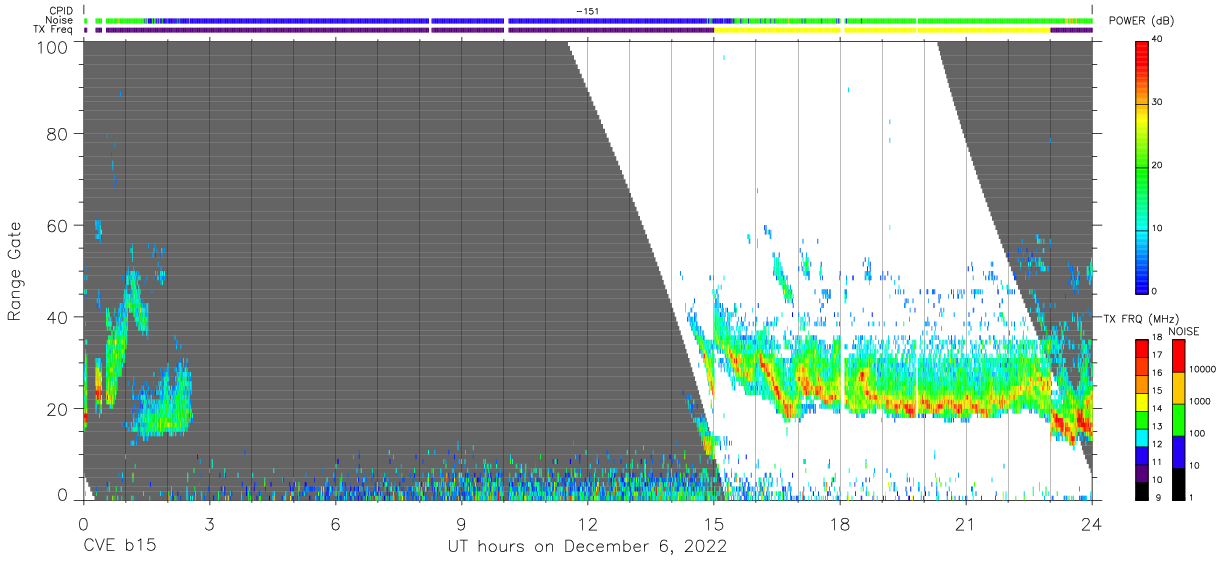Click the 1000 noise scale label
The height and width of the screenshot is (567, 1228).
tap(1199, 400)
